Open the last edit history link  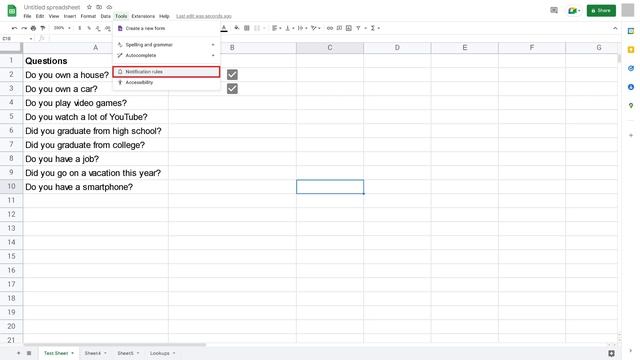204,16
